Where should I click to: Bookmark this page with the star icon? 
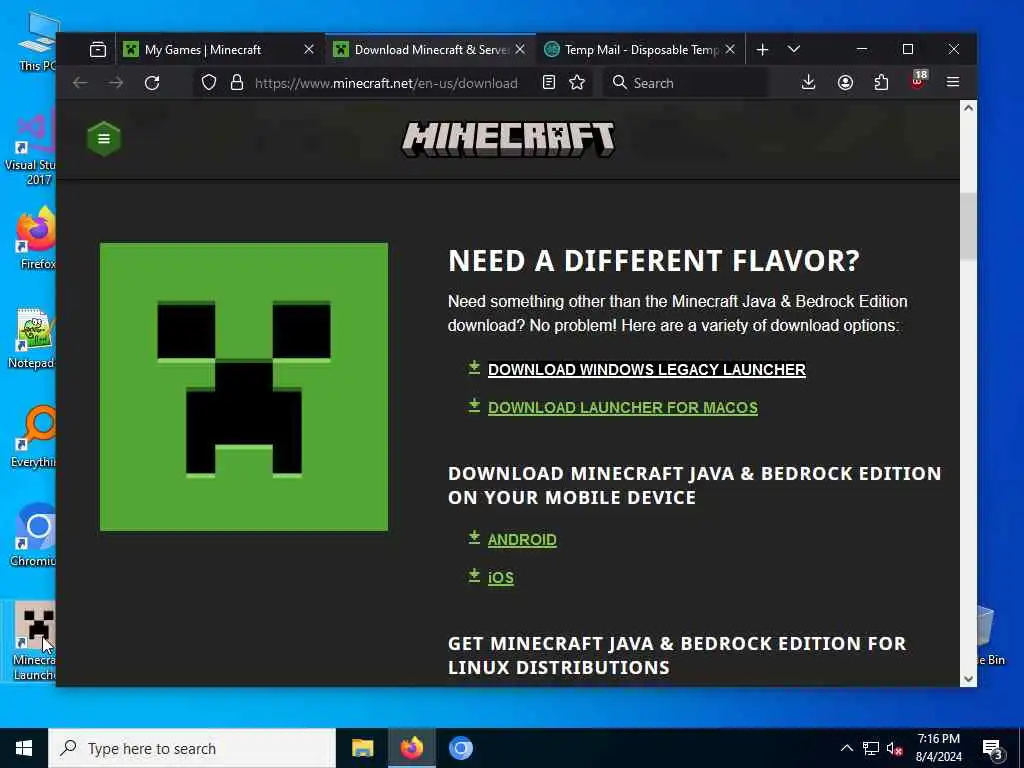577,83
